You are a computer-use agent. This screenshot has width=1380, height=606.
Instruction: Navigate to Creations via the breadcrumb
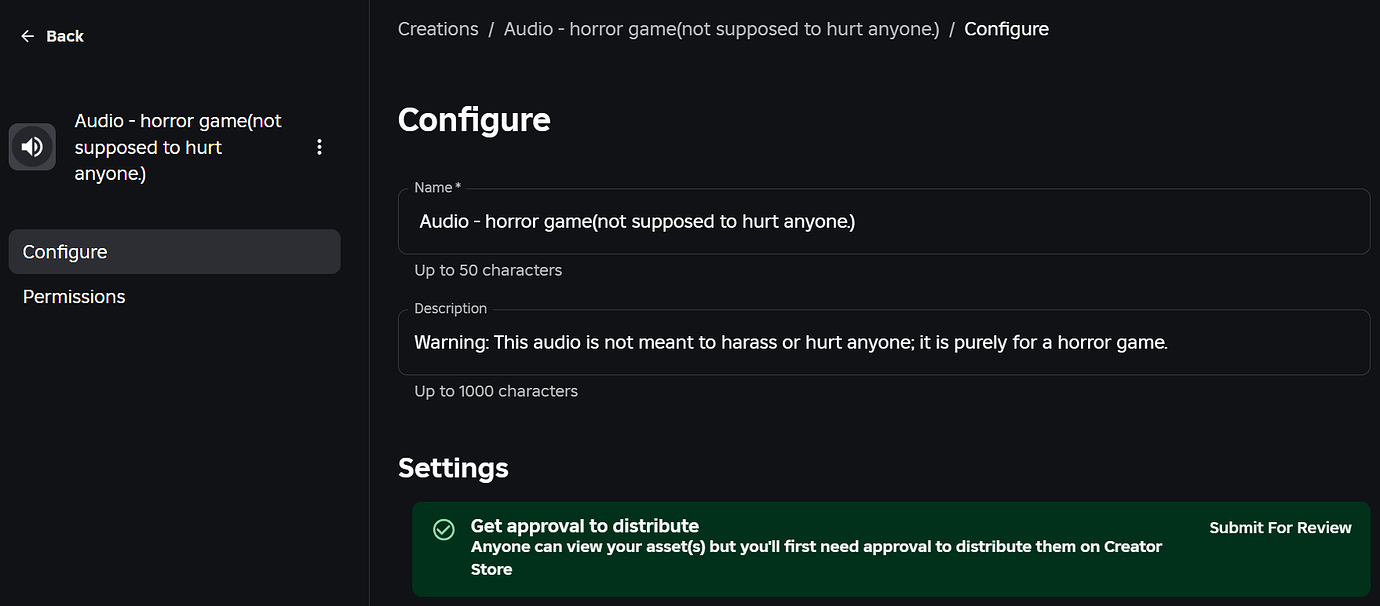[x=438, y=28]
